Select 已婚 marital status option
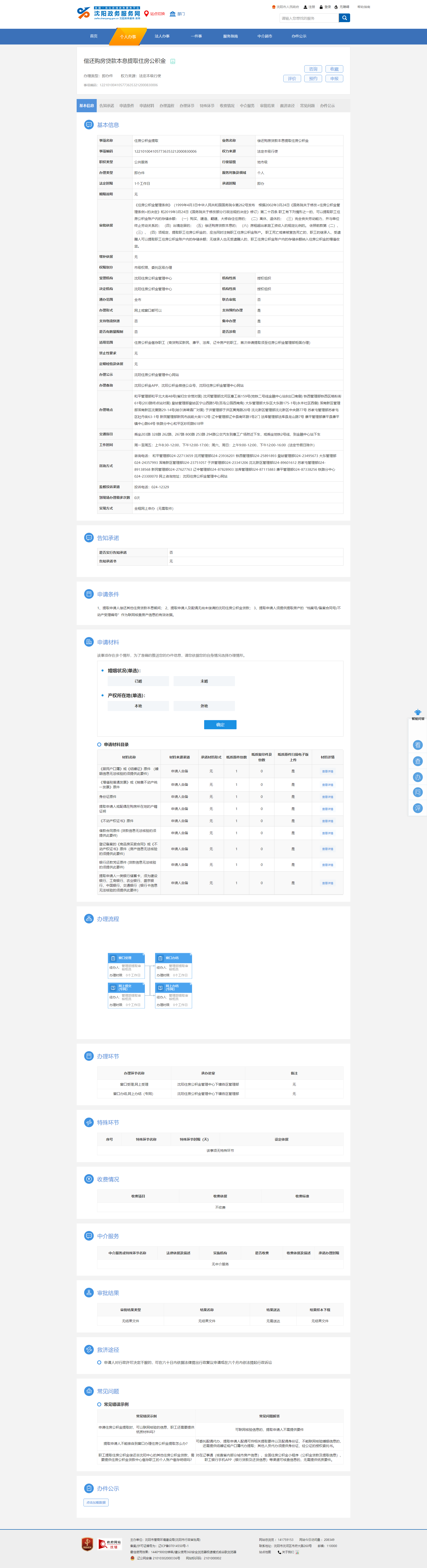The image size is (427, 1568). [x=138, y=681]
